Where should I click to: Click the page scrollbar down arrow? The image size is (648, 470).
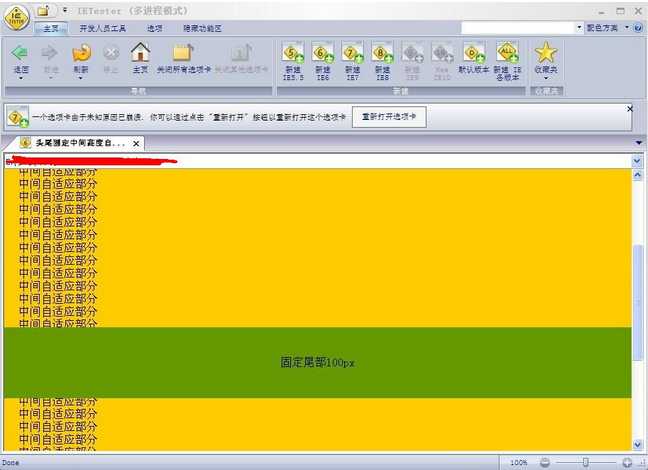click(x=637, y=444)
